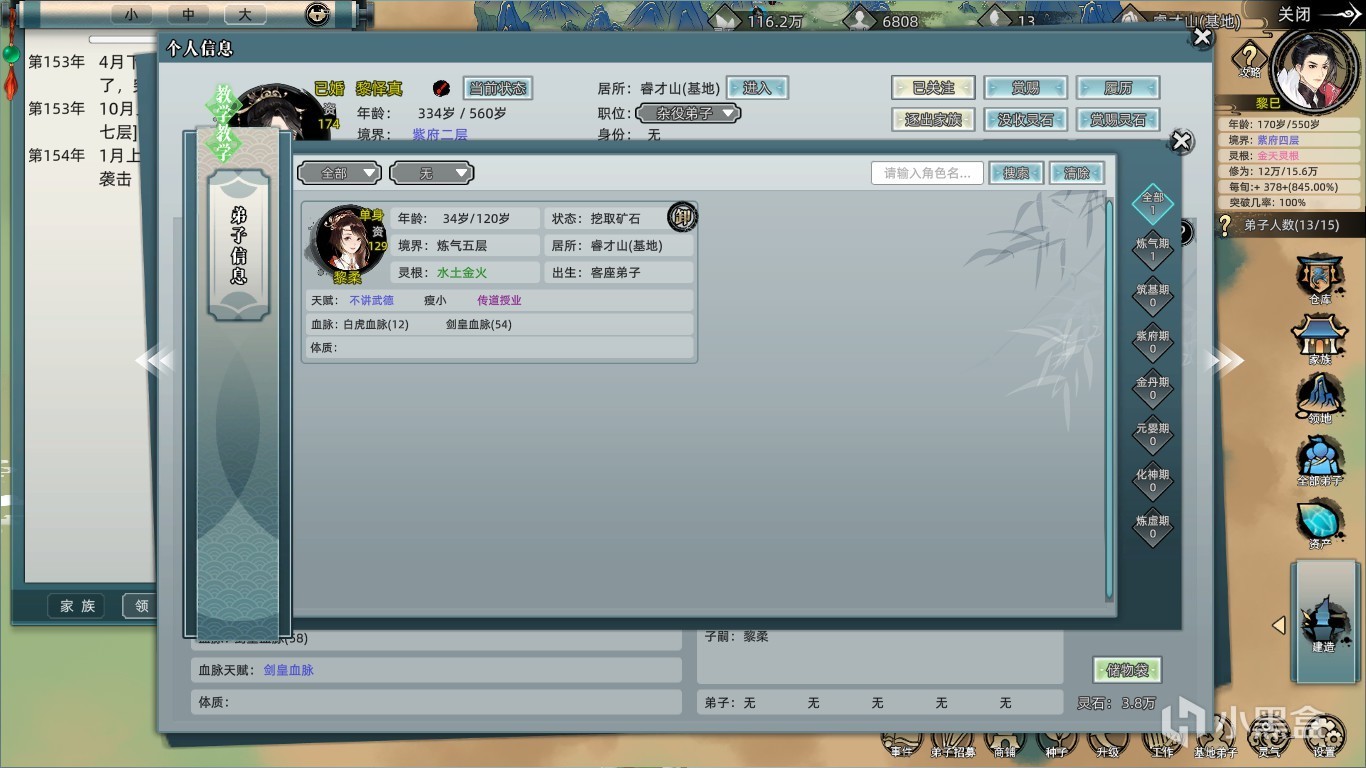Go to next character with right arrows
The height and width of the screenshot is (768, 1366).
(1226, 360)
